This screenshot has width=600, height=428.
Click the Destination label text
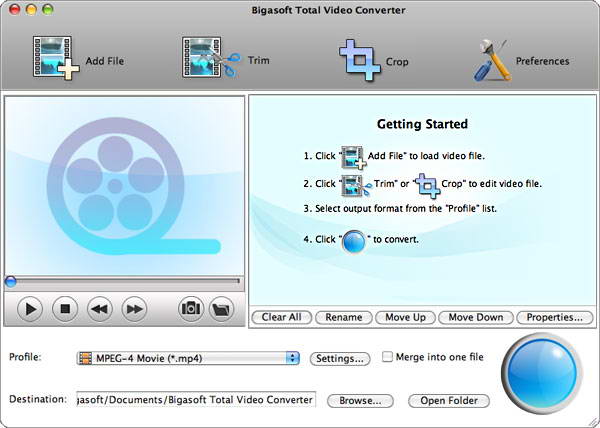(x=38, y=399)
